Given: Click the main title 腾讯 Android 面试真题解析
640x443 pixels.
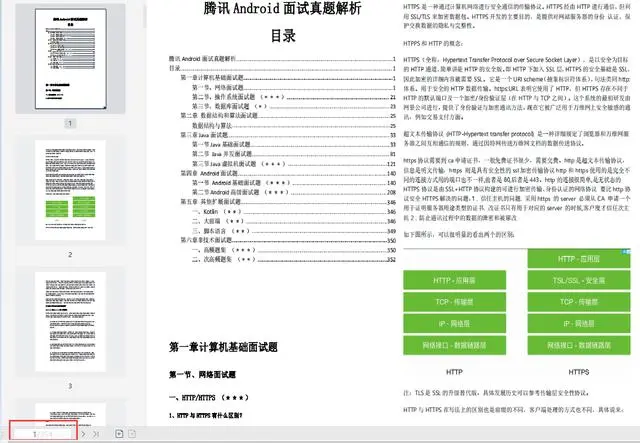Looking at the screenshot, I should pyautogui.click(x=282, y=8).
